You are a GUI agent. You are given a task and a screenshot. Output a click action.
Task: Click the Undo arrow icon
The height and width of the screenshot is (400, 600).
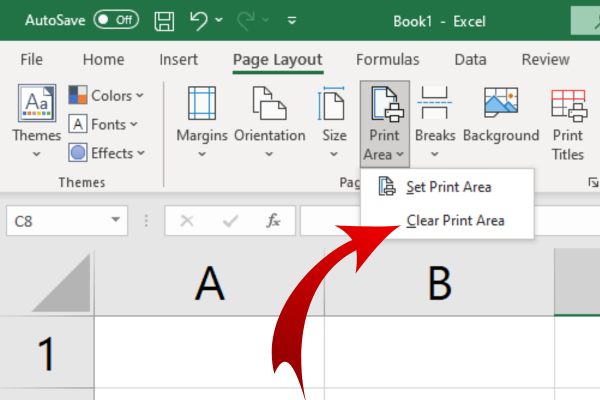tap(199, 20)
